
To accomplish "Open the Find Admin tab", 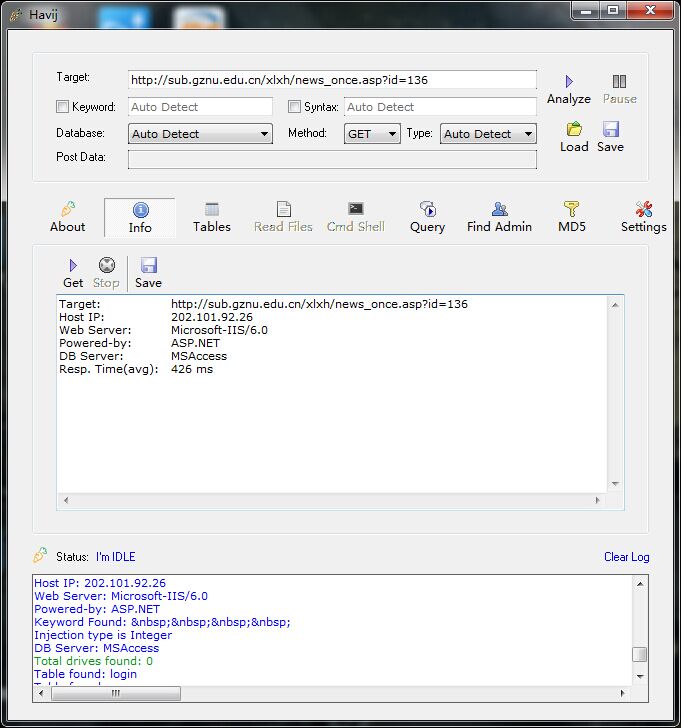I will pyautogui.click(x=499, y=217).
